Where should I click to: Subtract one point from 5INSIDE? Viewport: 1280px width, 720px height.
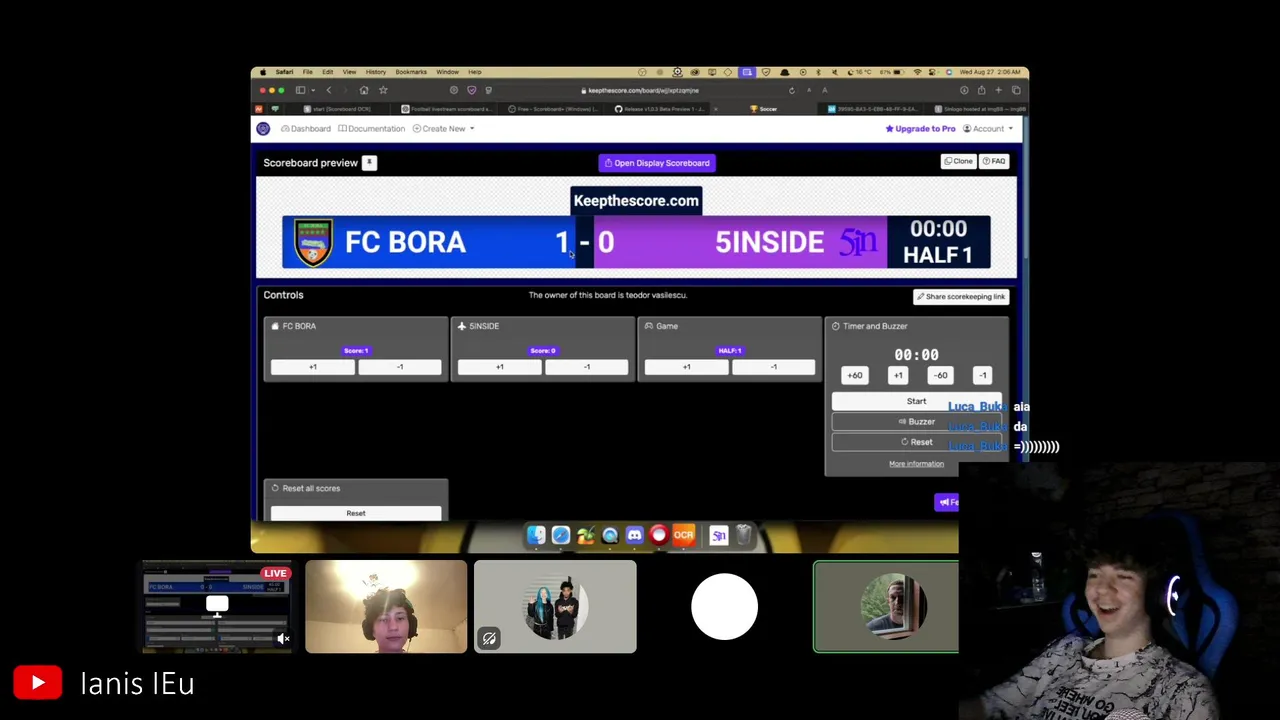(587, 367)
